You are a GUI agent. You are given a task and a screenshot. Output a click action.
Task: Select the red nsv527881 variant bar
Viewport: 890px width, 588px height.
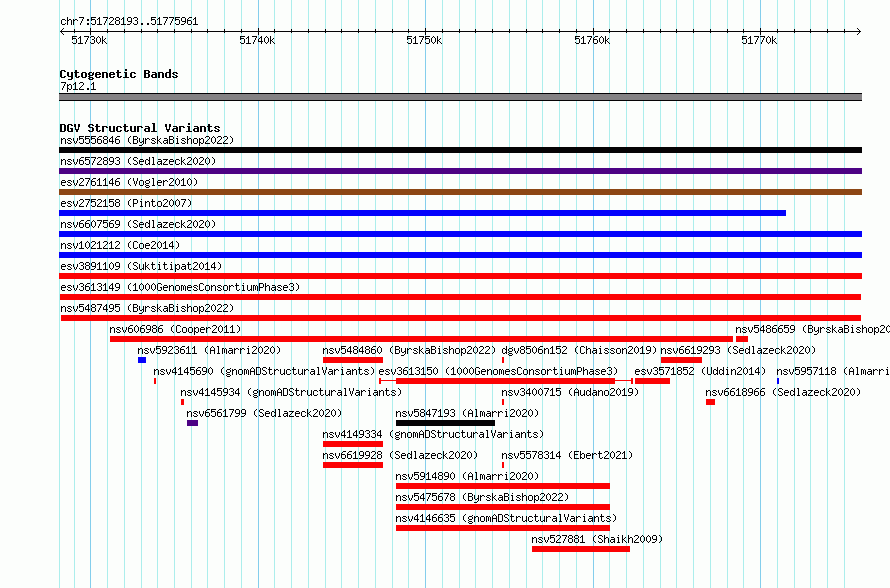point(581,549)
